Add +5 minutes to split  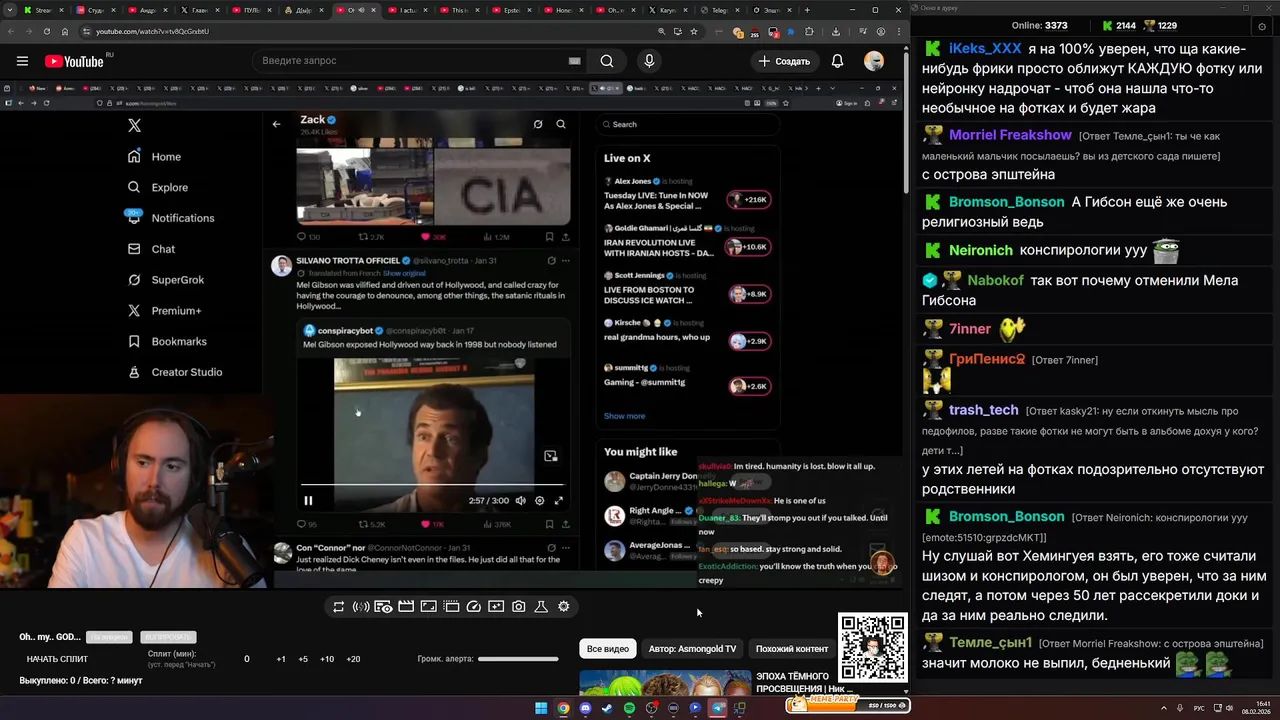coord(304,659)
